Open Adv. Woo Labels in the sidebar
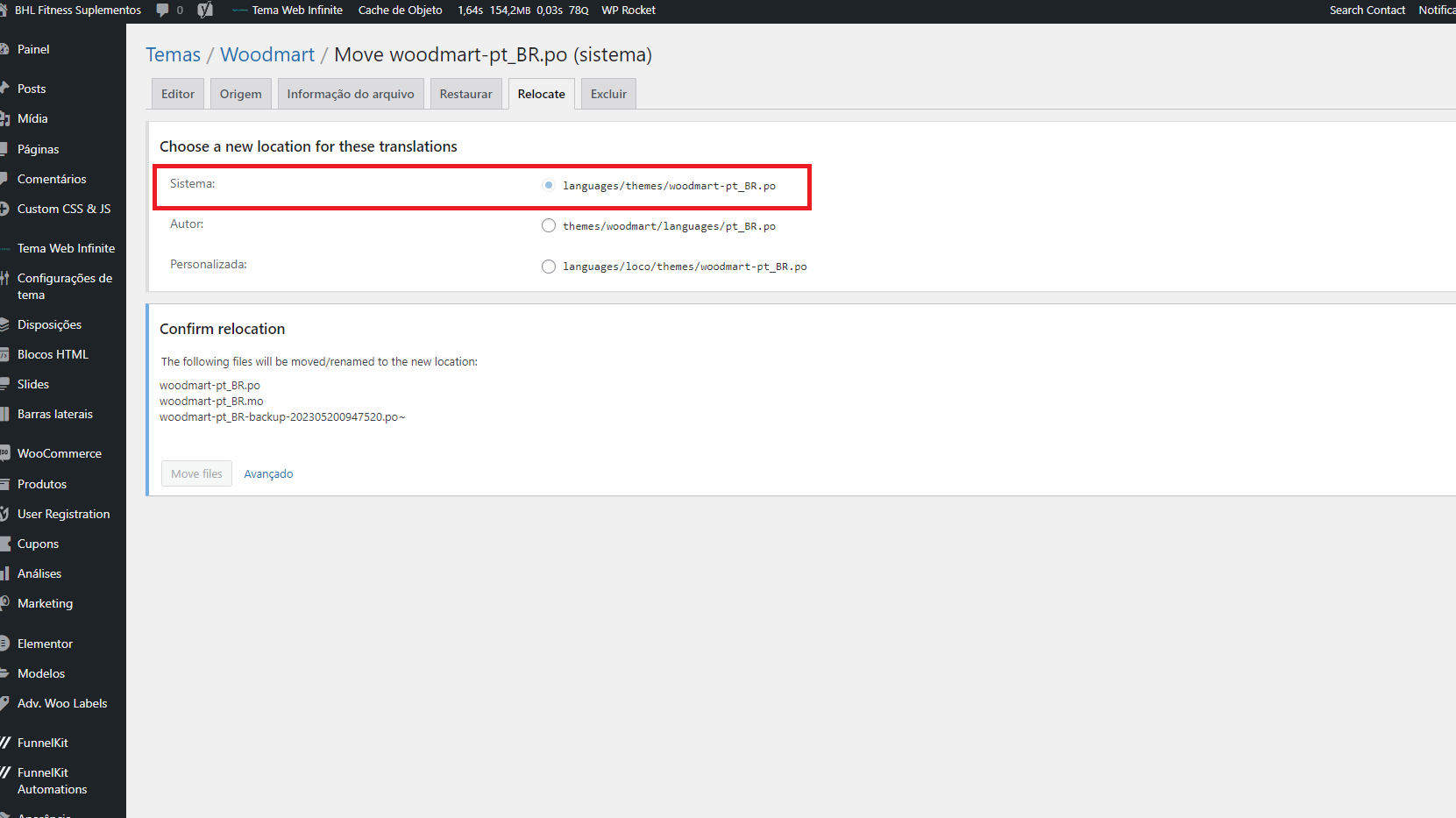This screenshot has height=818, width=1456. (x=63, y=703)
